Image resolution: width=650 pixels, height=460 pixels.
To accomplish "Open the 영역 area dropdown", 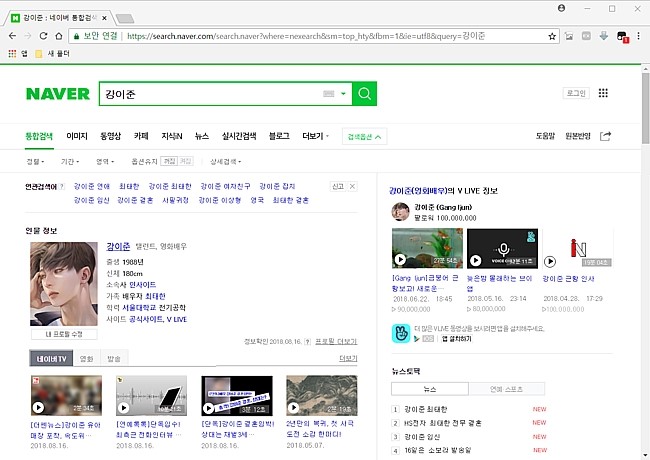I will click(105, 162).
